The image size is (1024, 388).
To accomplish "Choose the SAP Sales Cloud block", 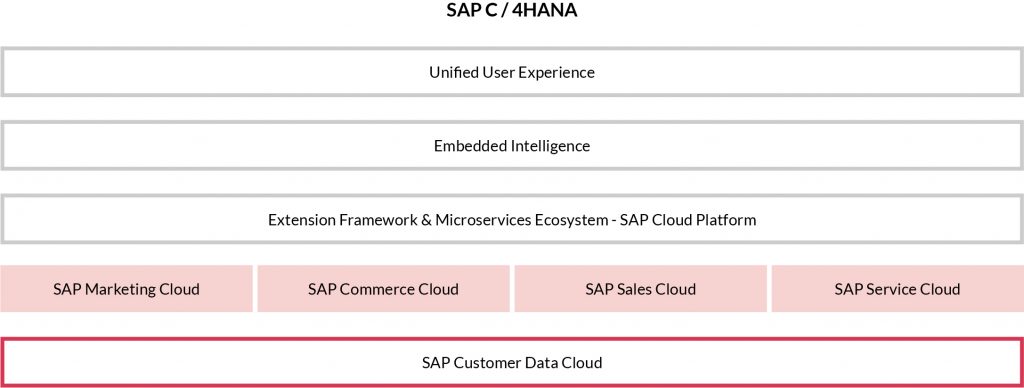I will [641, 289].
